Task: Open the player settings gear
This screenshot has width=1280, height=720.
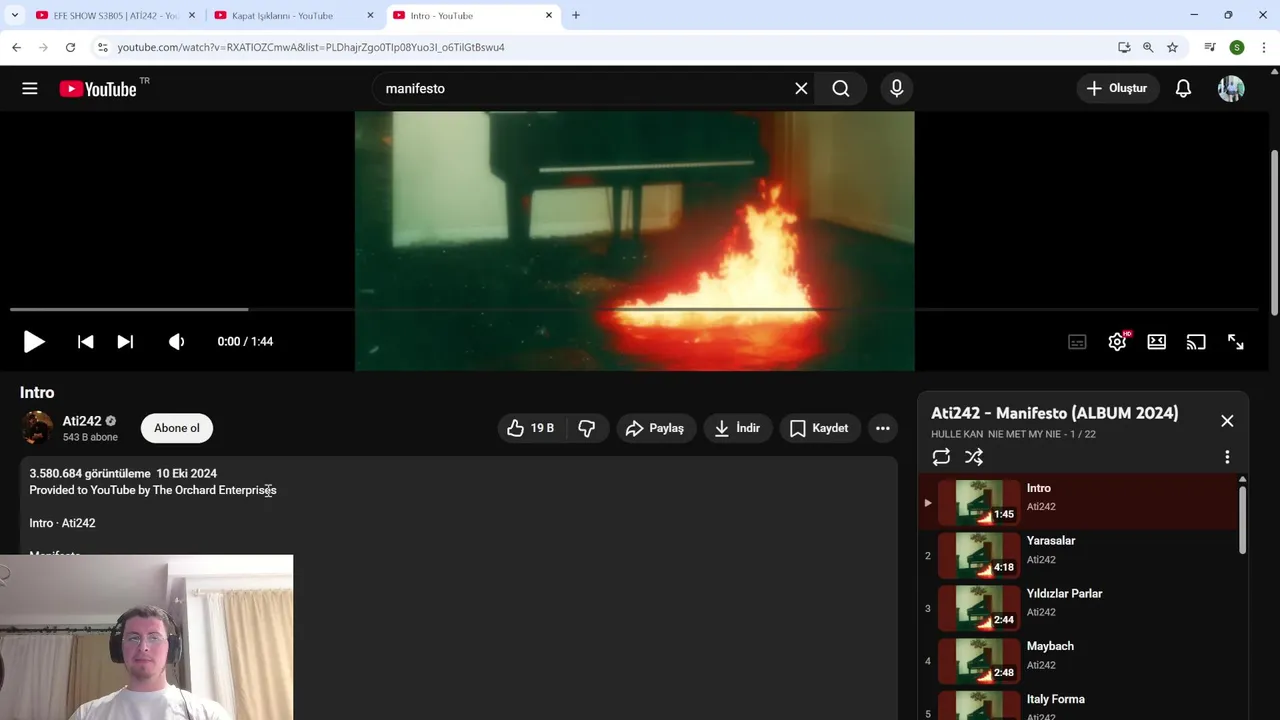Action: (x=1117, y=342)
